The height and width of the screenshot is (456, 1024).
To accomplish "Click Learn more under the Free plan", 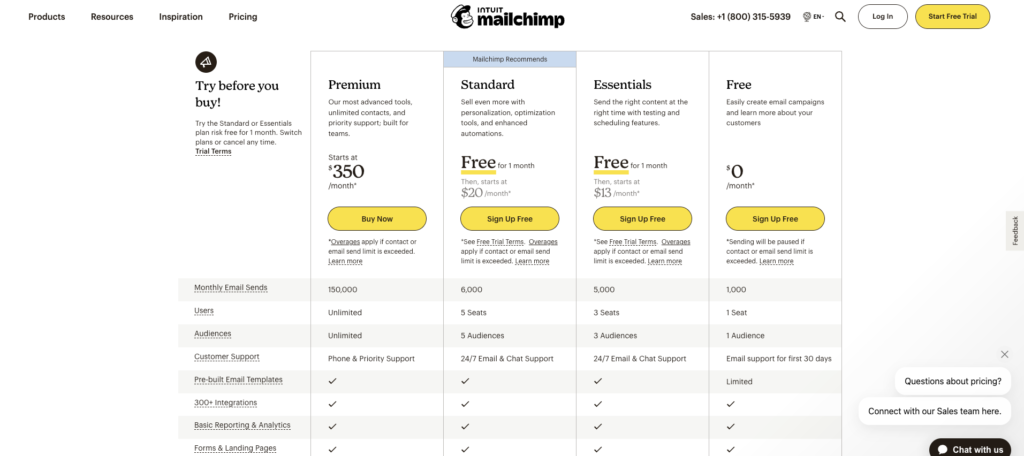I will [776, 261].
